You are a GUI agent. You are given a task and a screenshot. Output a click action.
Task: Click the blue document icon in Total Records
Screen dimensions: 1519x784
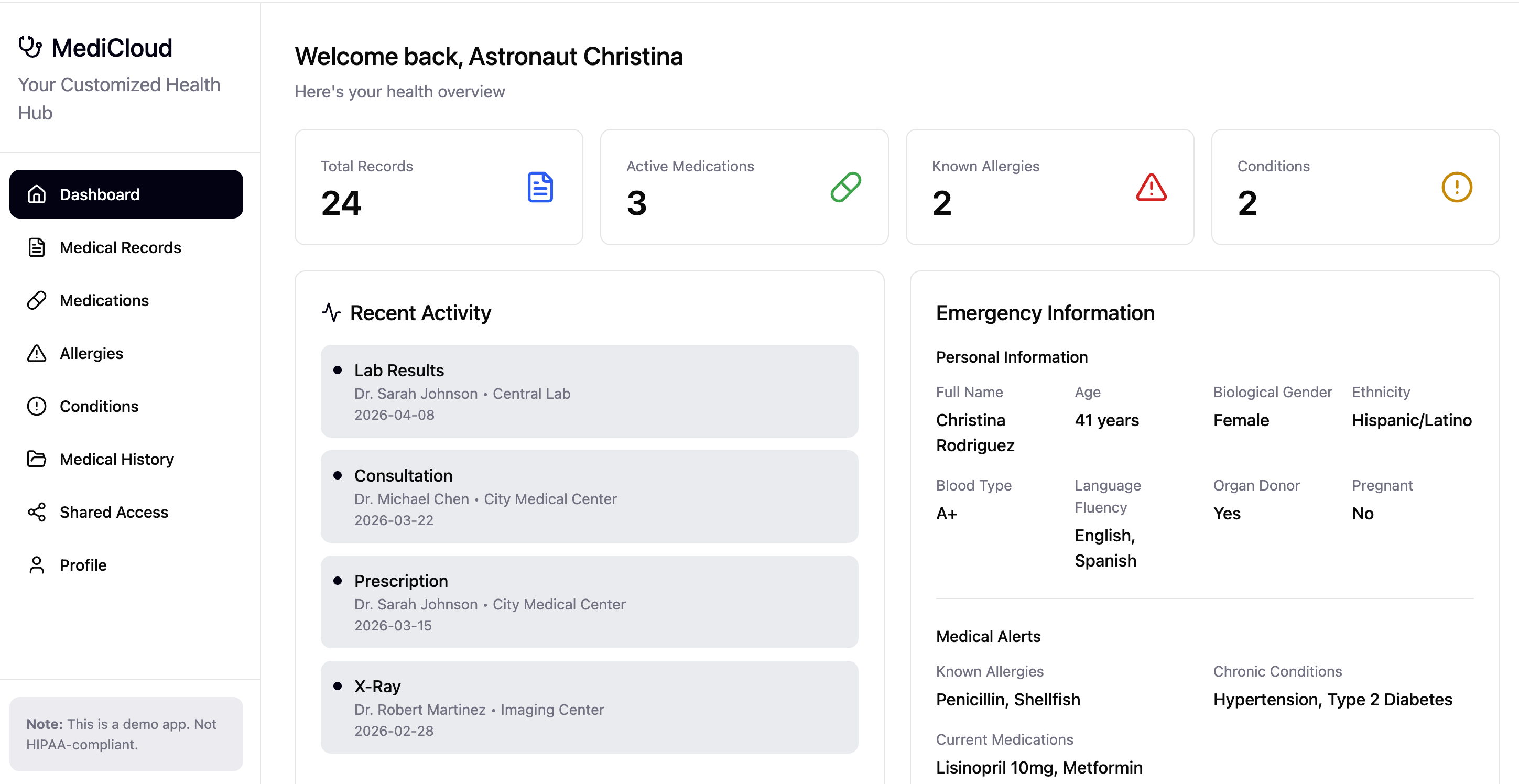(539, 188)
